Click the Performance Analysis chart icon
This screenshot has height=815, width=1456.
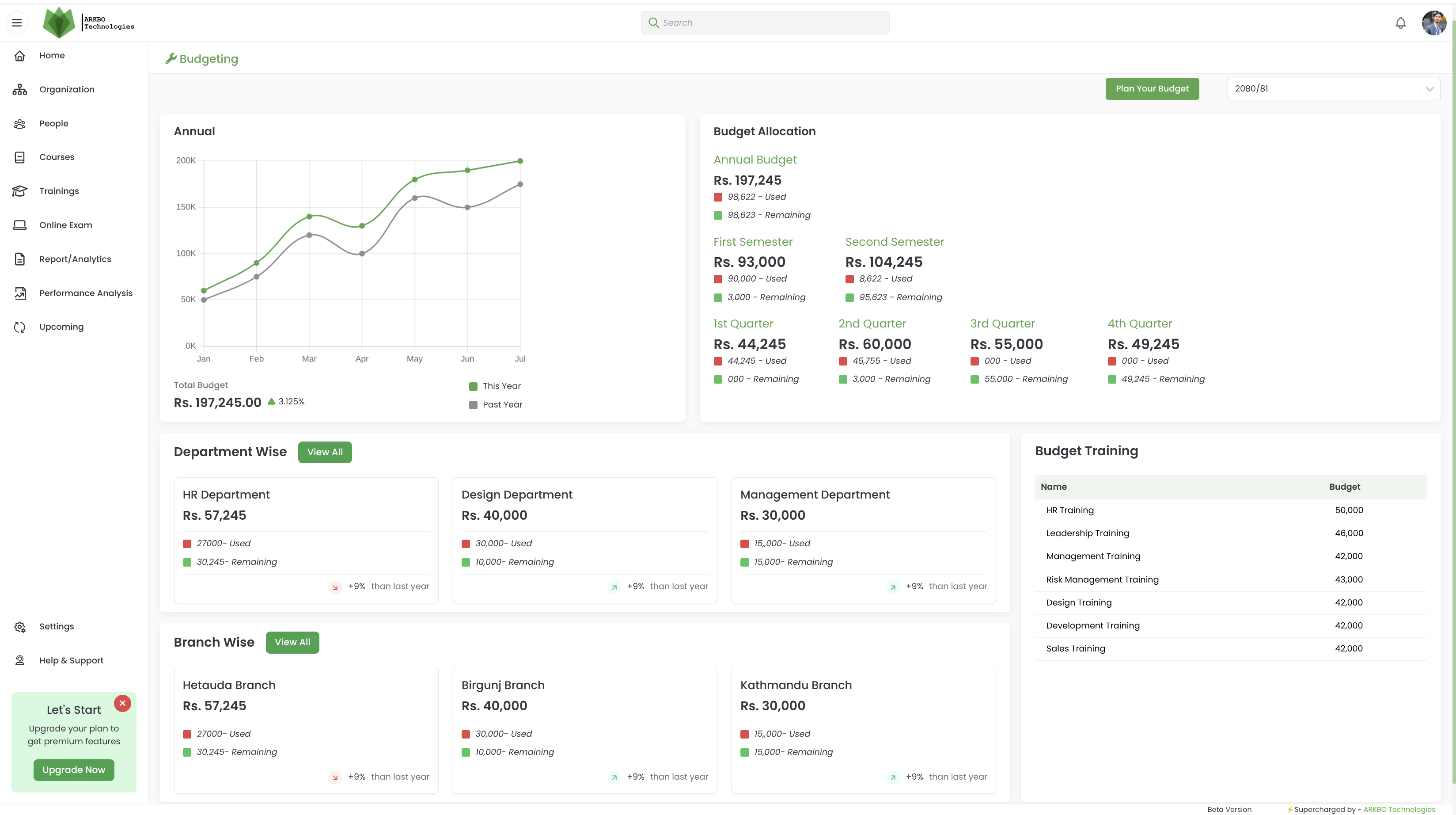[x=20, y=293]
